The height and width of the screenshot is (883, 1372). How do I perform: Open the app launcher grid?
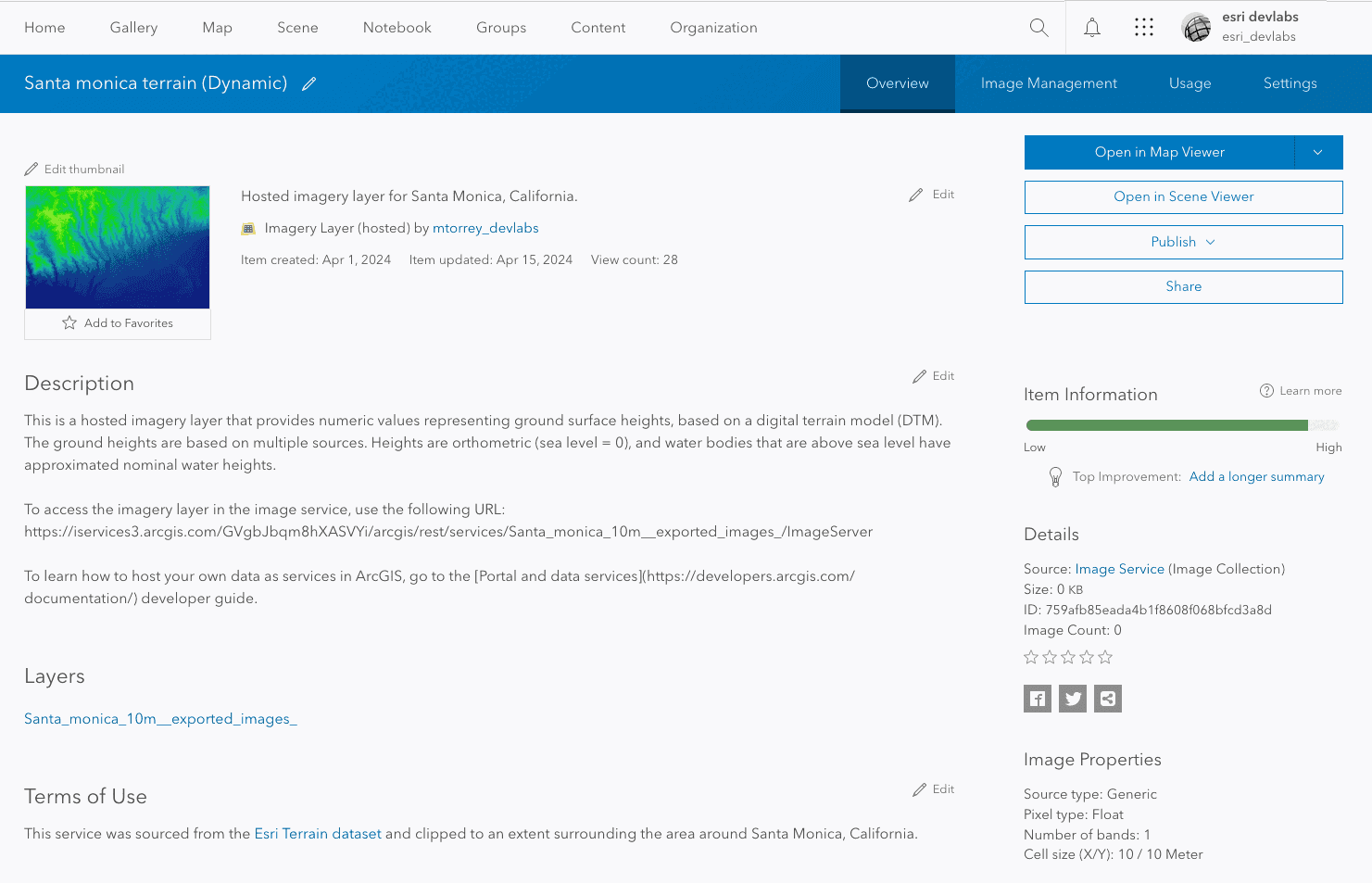click(x=1144, y=27)
